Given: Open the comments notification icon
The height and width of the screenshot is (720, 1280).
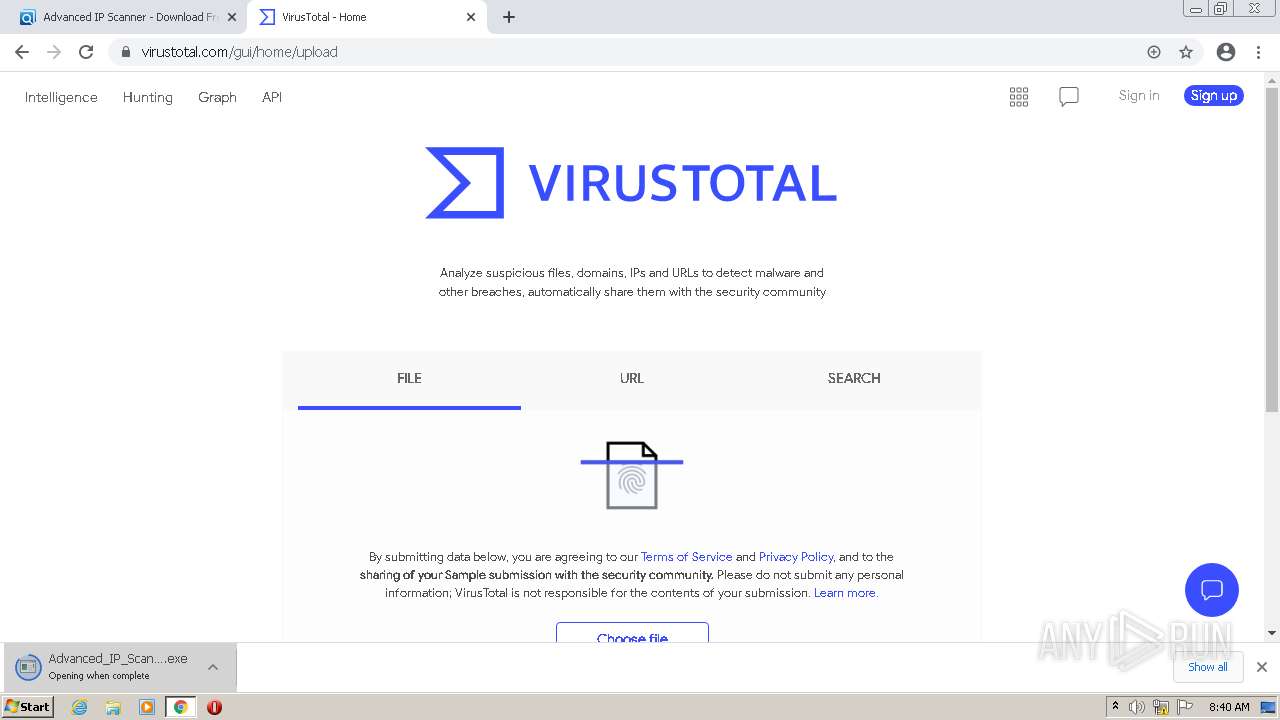Looking at the screenshot, I should tap(1069, 97).
